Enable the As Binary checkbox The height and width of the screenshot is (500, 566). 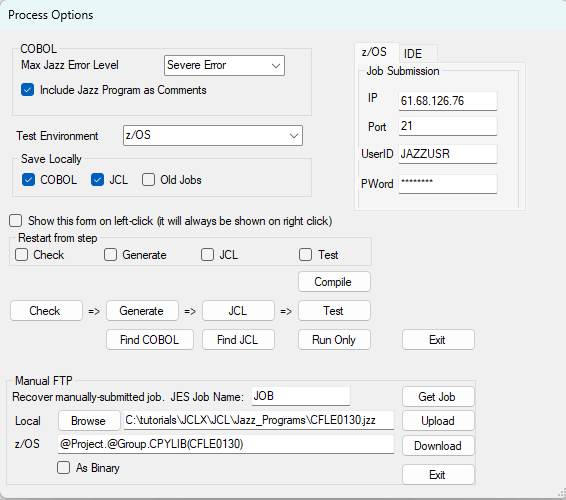pyautogui.click(x=64, y=468)
